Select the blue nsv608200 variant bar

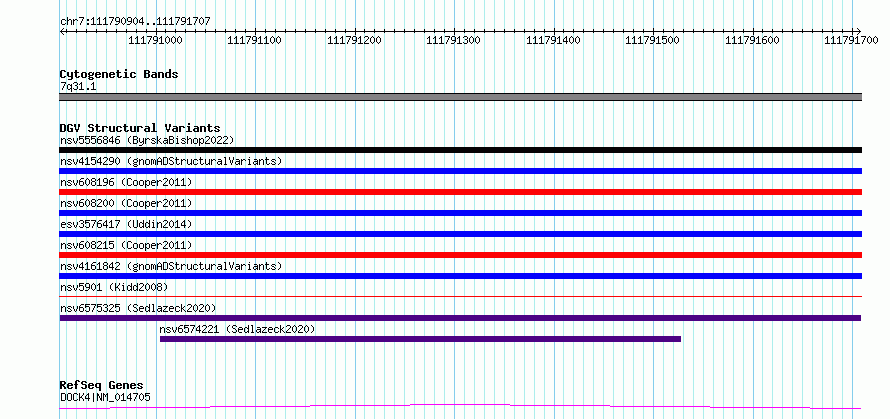[460, 213]
